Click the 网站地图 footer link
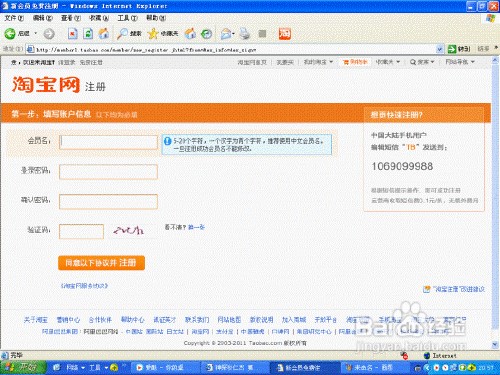The image size is (500, 375). coord(229,320)
